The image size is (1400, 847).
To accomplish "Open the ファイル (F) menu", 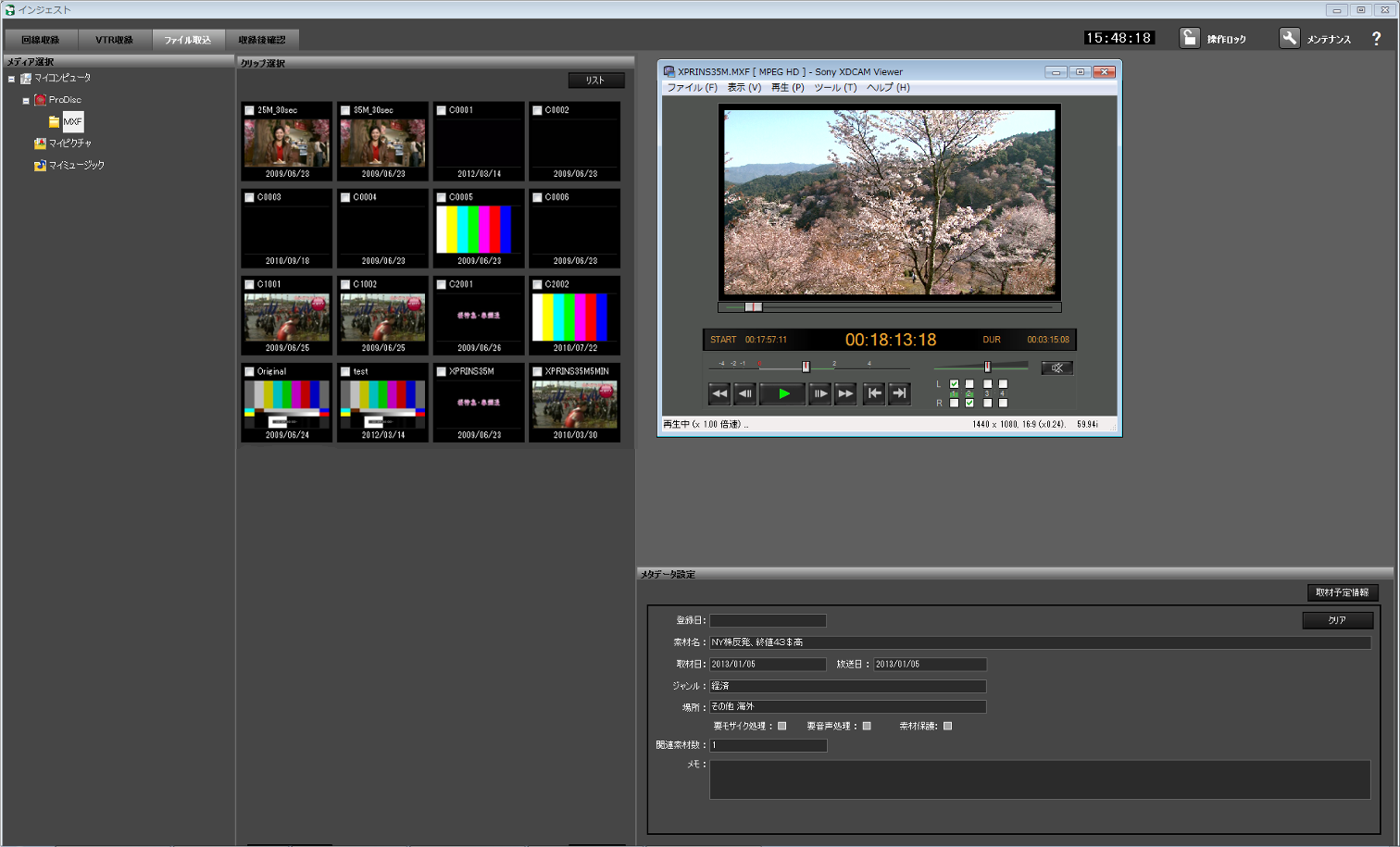I will pos(692,88).
